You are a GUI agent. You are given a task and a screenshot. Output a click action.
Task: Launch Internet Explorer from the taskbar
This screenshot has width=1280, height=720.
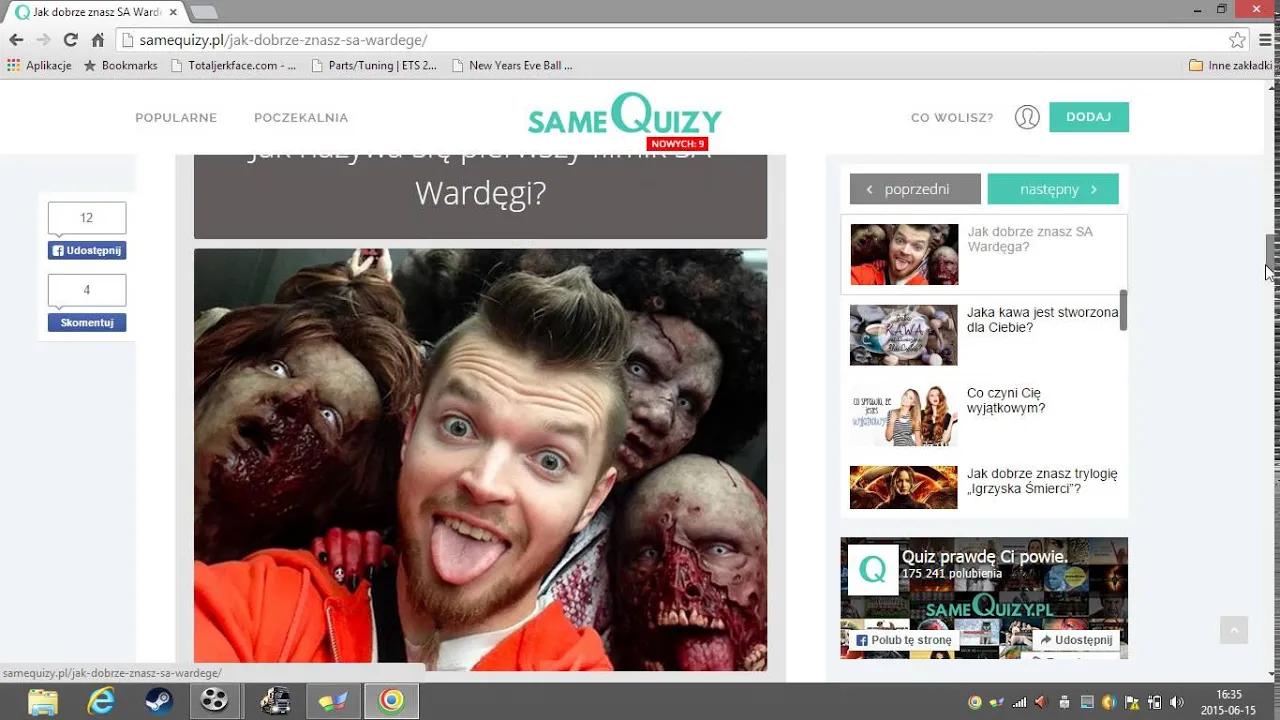(x=101, y=701)
